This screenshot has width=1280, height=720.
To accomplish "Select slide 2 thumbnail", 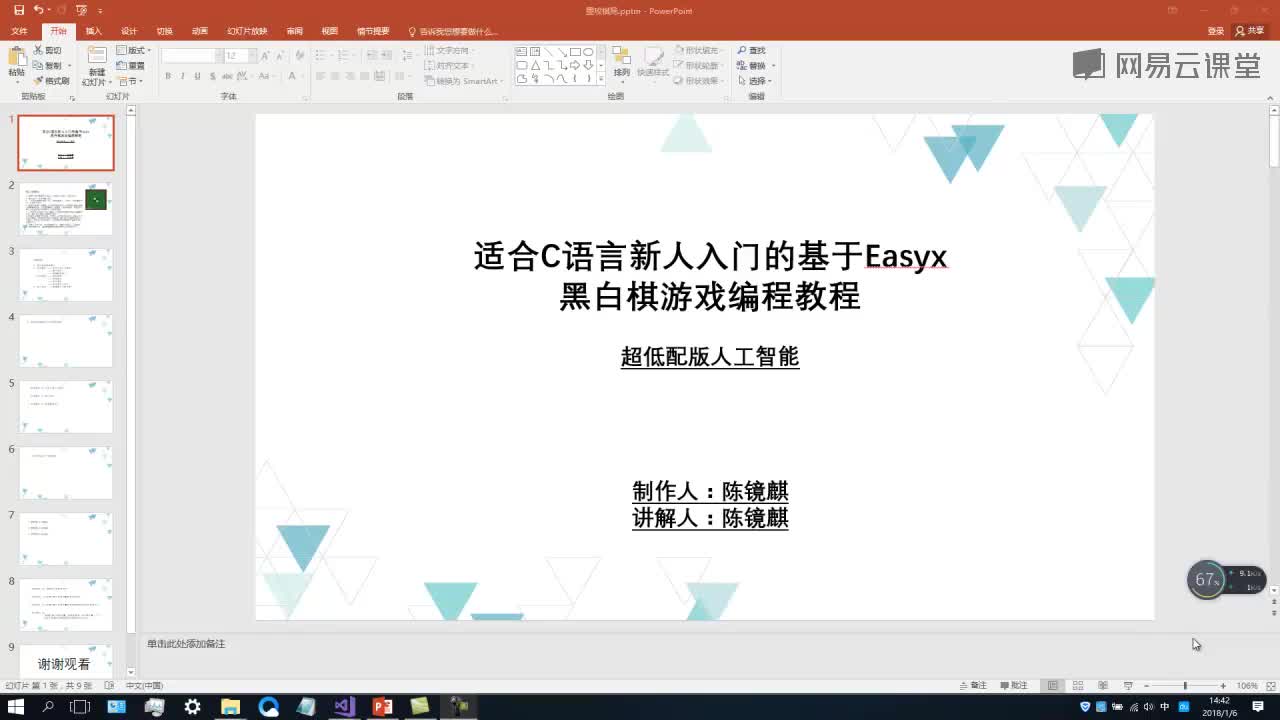I will pos(66,208).
